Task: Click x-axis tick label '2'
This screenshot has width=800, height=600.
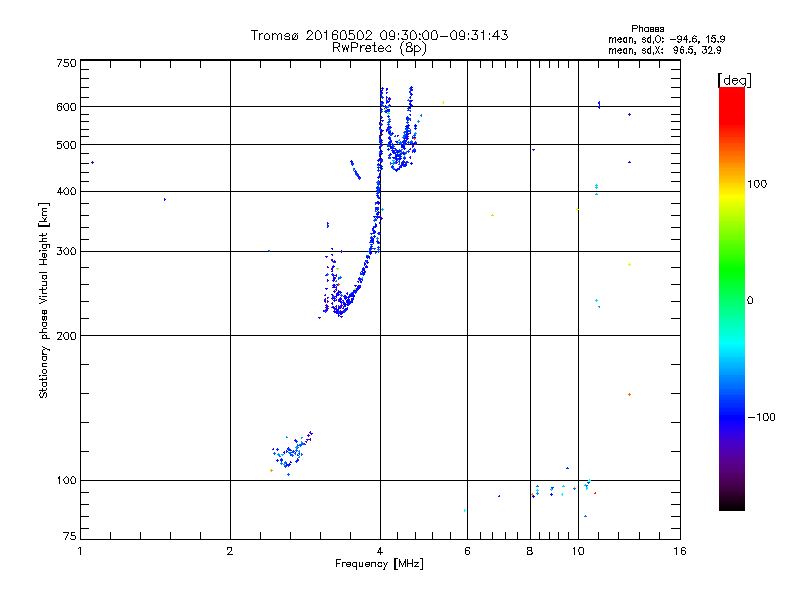Action: coord(230,551)
